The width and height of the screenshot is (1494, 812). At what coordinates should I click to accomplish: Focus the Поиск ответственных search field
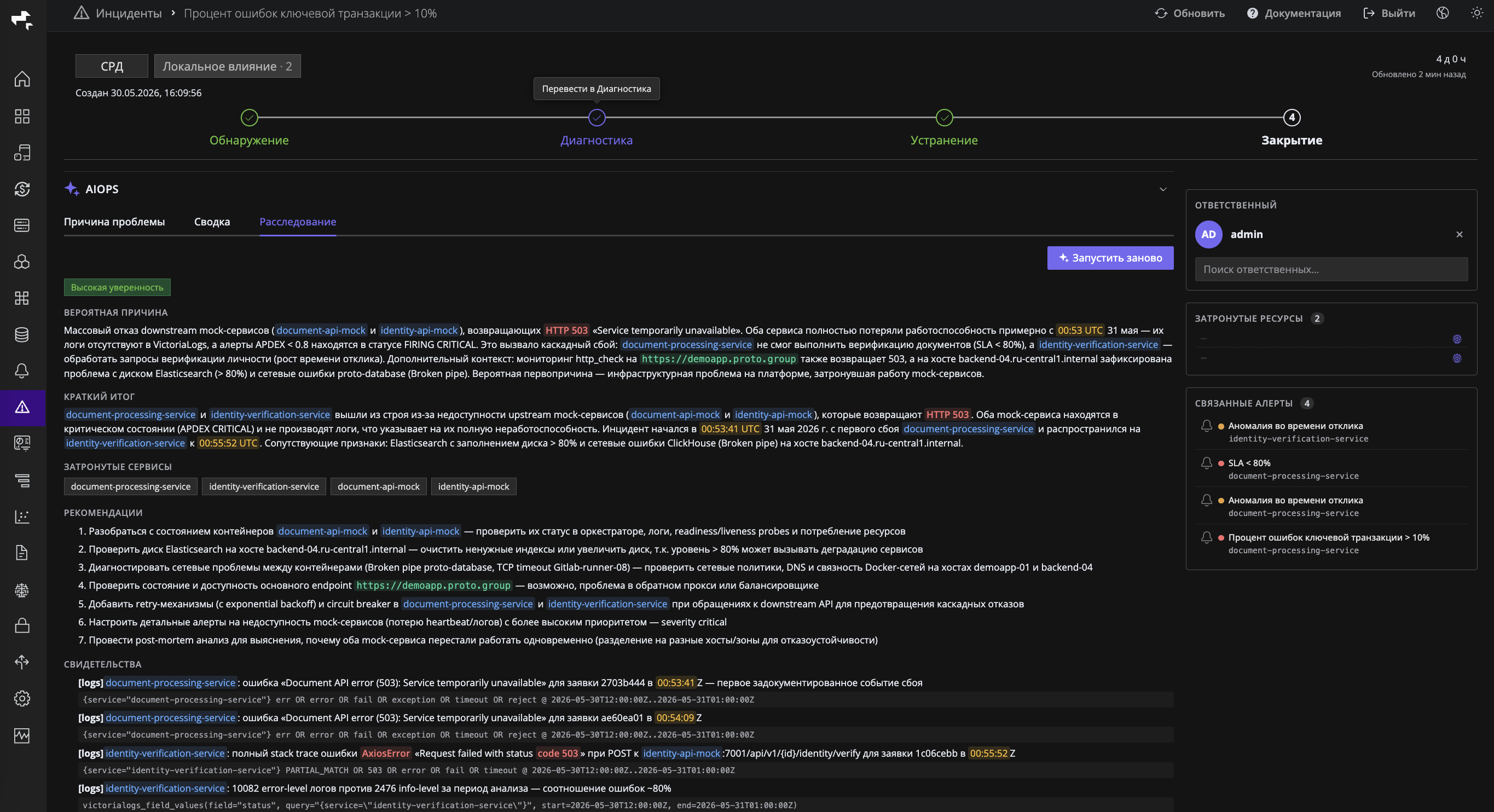(1331, 269)
